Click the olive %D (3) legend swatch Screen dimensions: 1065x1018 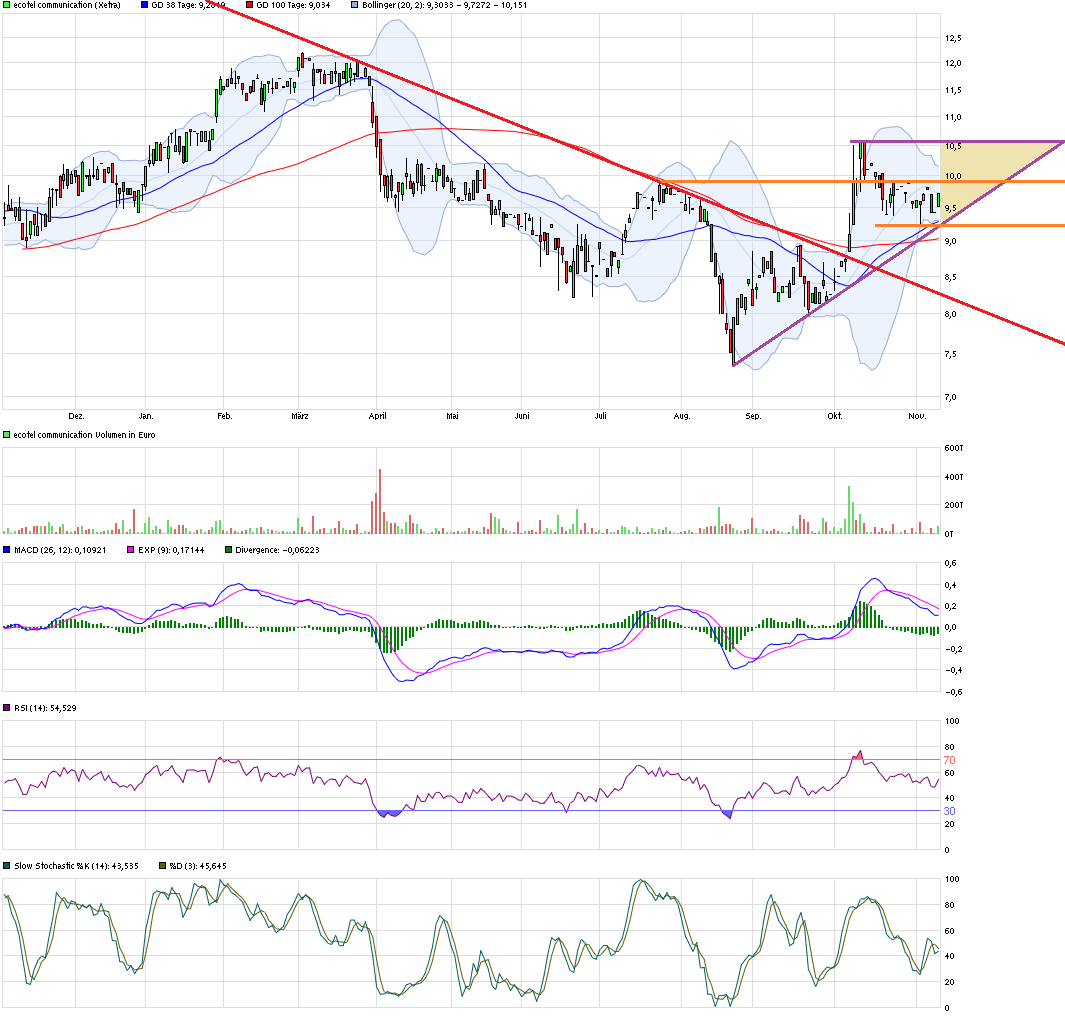coord(162,866)
